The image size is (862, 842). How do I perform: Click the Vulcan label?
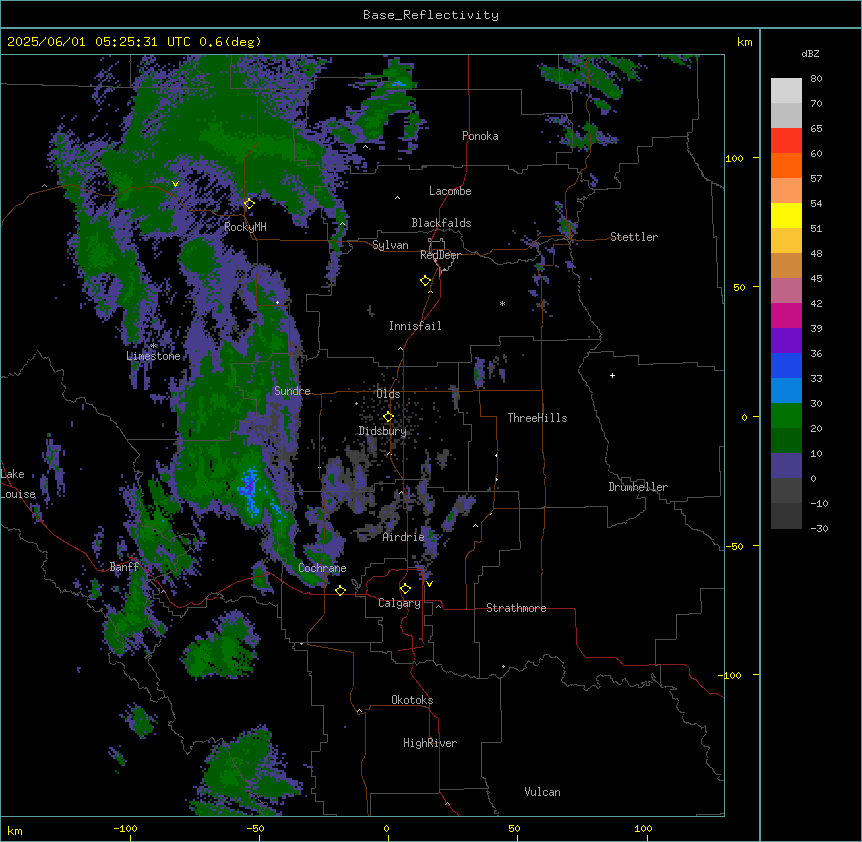coord(543,792)
